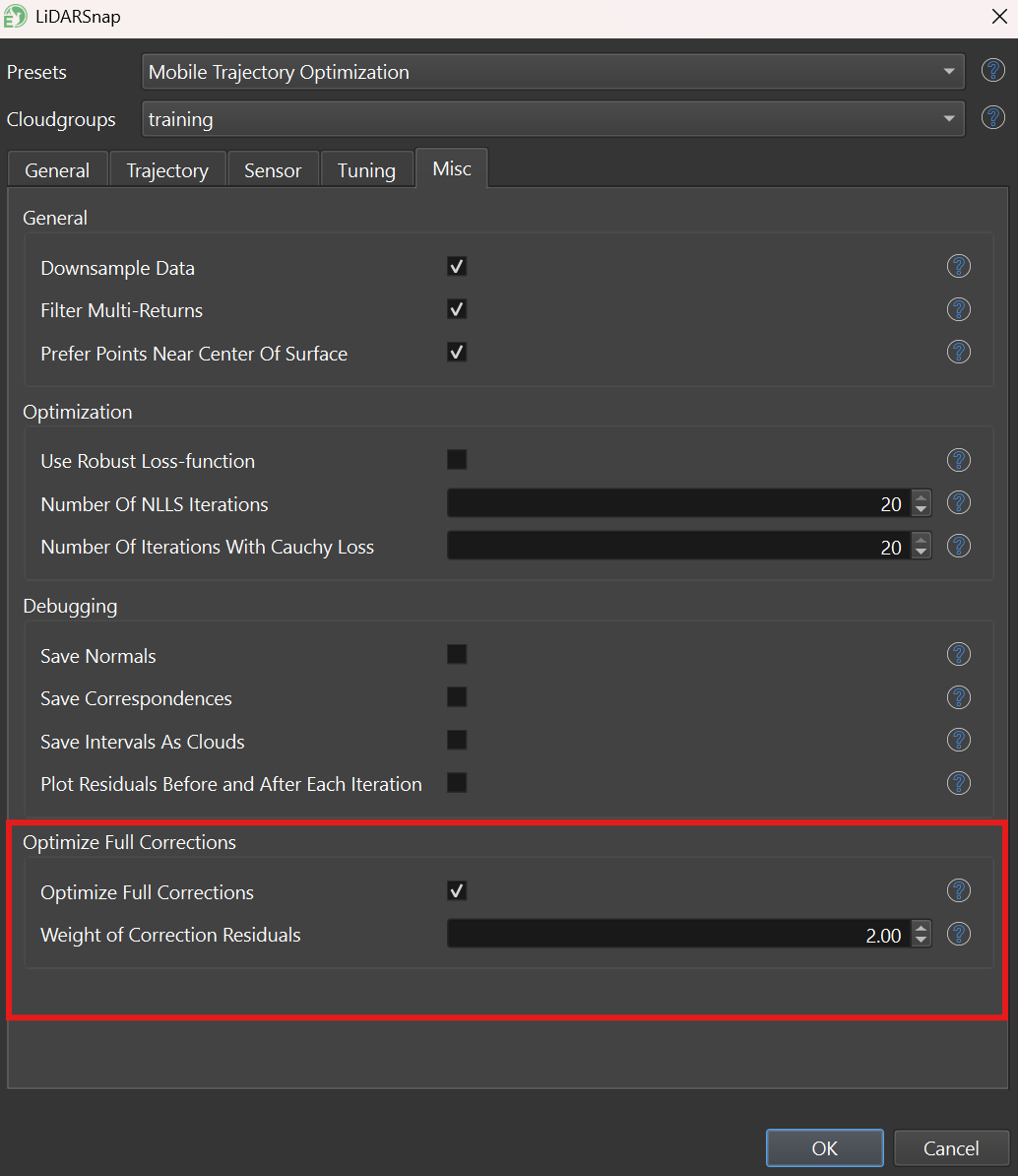Enable the Save Normals checkbox
The width and height of the screenshot is (1018, 1176).
457,655
